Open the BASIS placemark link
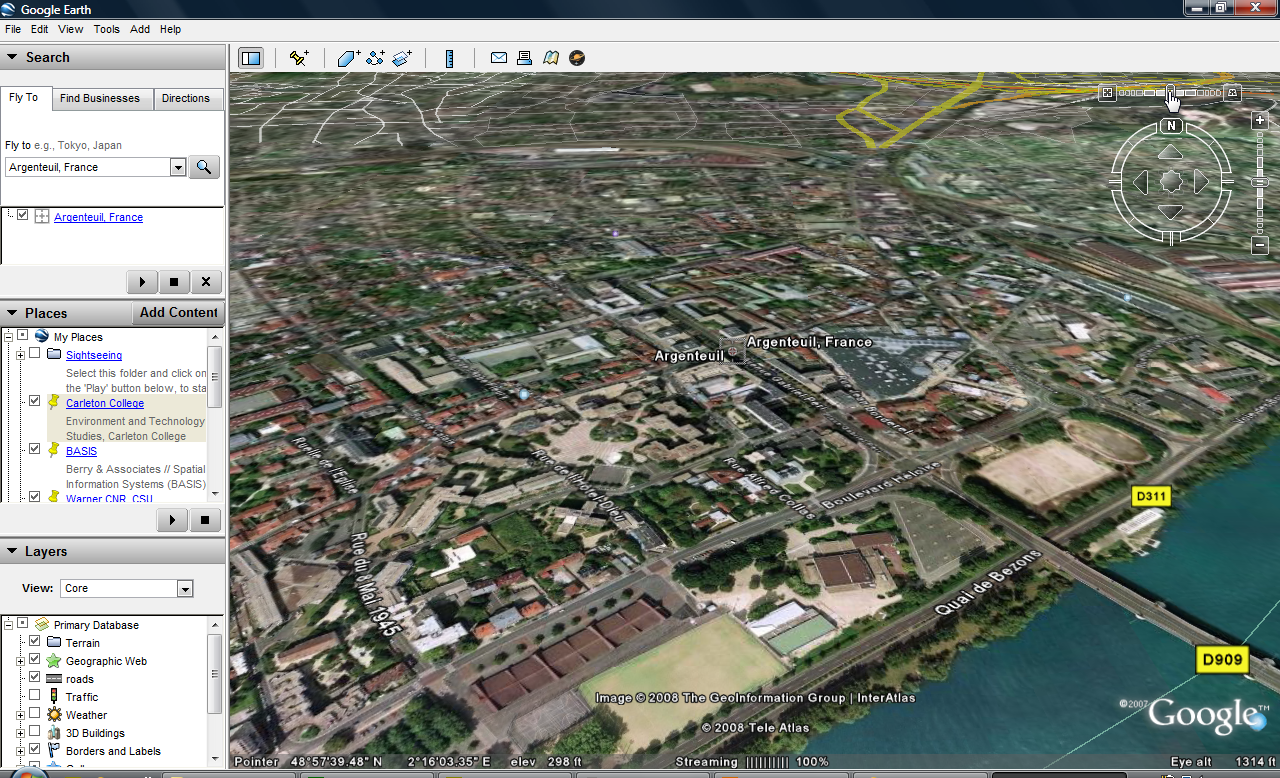The image size is (1280, 778). pos(81,451)
